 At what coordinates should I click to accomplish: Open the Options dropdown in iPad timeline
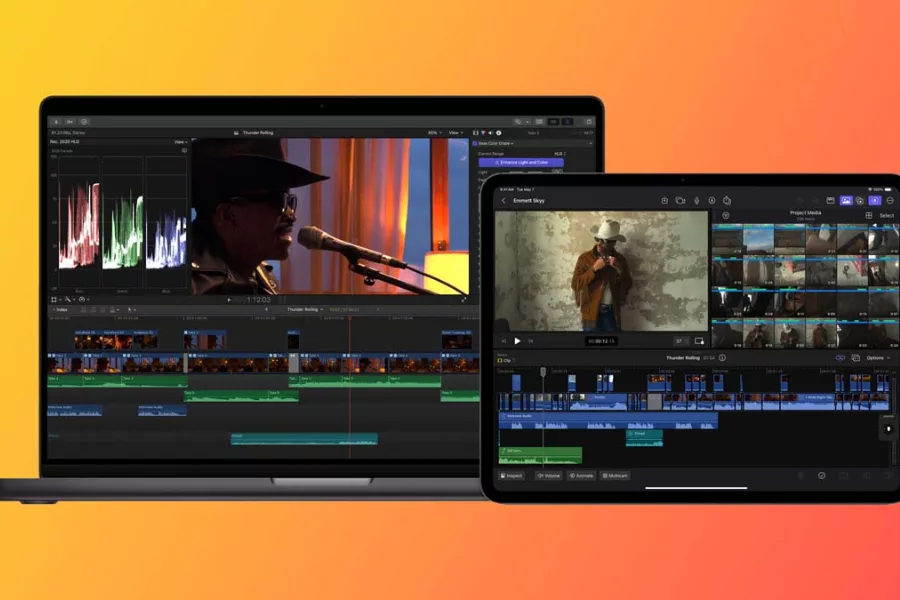pos(878,358)
